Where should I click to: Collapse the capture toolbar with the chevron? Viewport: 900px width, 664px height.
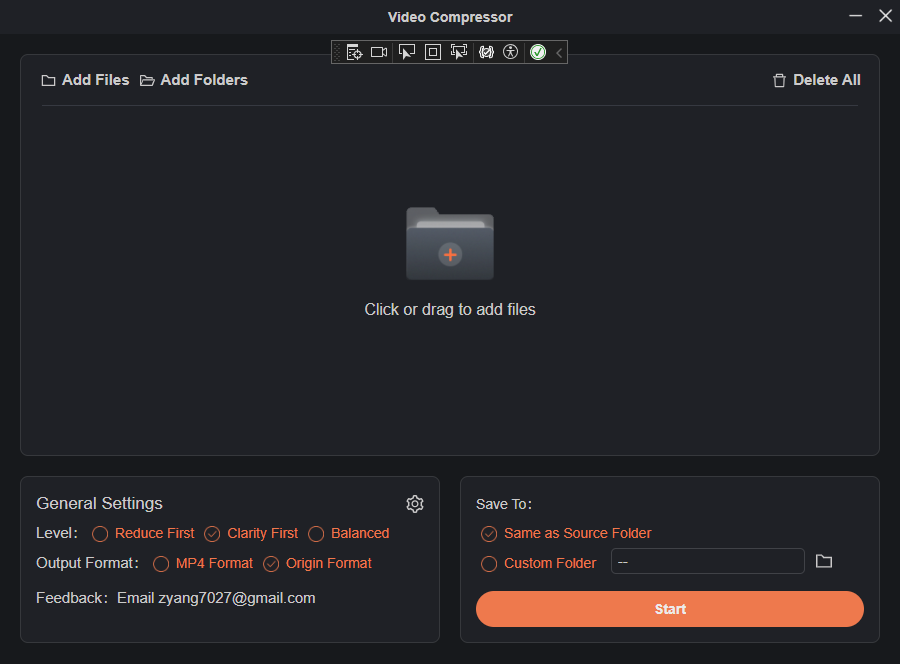pyautogui.click(x=559, y=51)
